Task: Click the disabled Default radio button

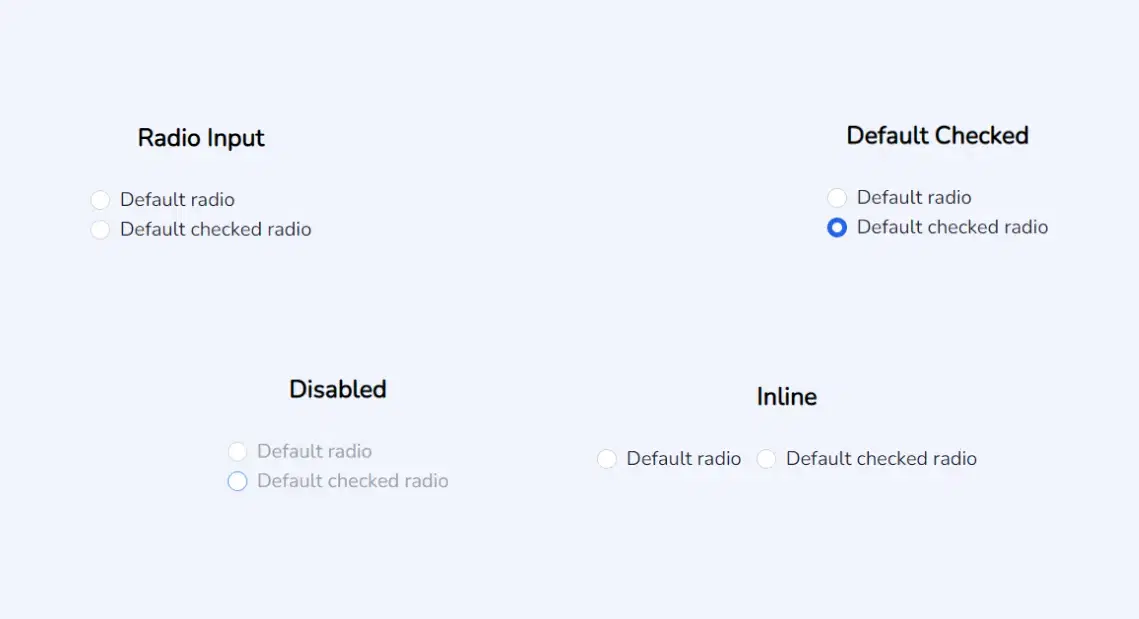Action: 238,451
